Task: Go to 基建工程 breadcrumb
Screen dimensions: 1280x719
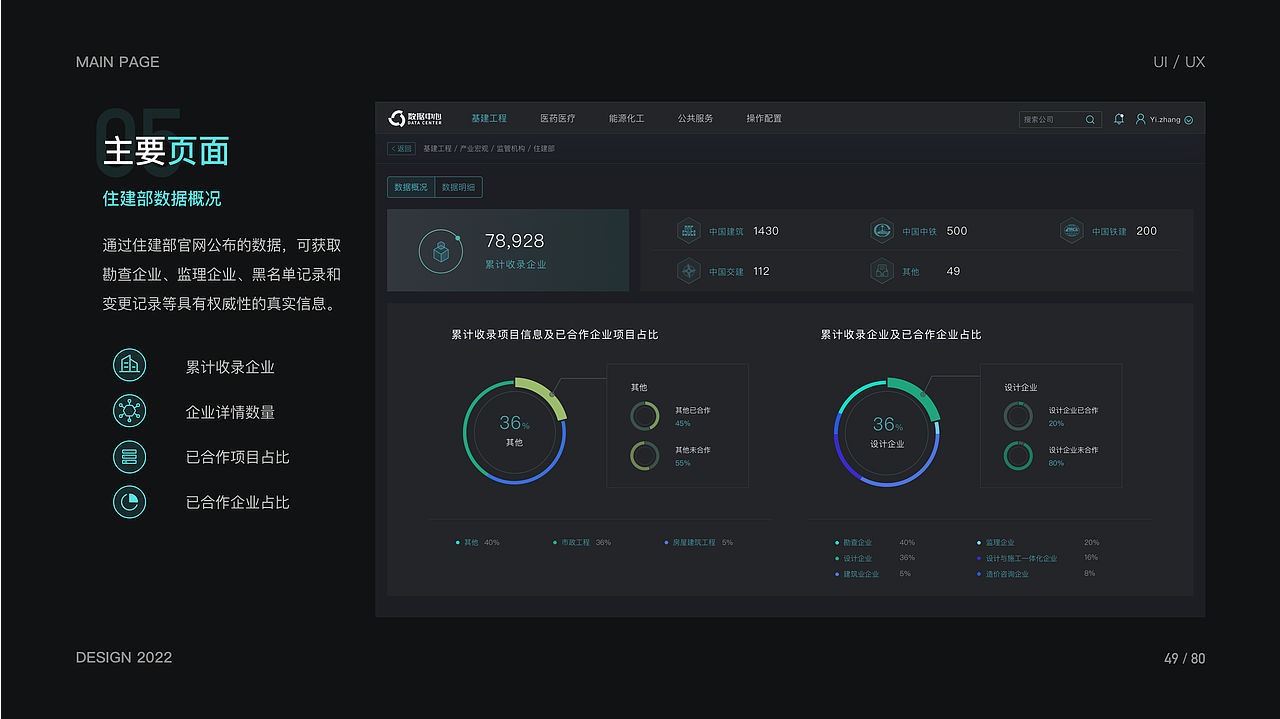Action: point(437,149)
